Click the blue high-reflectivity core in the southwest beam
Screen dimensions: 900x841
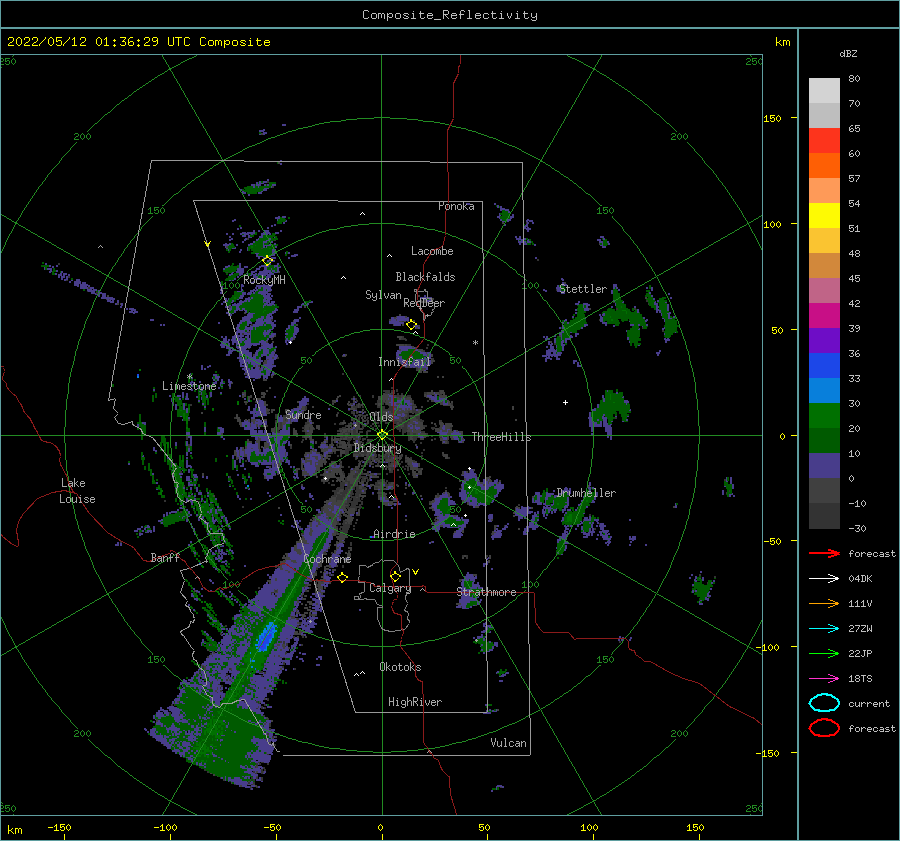pos(266,637)
